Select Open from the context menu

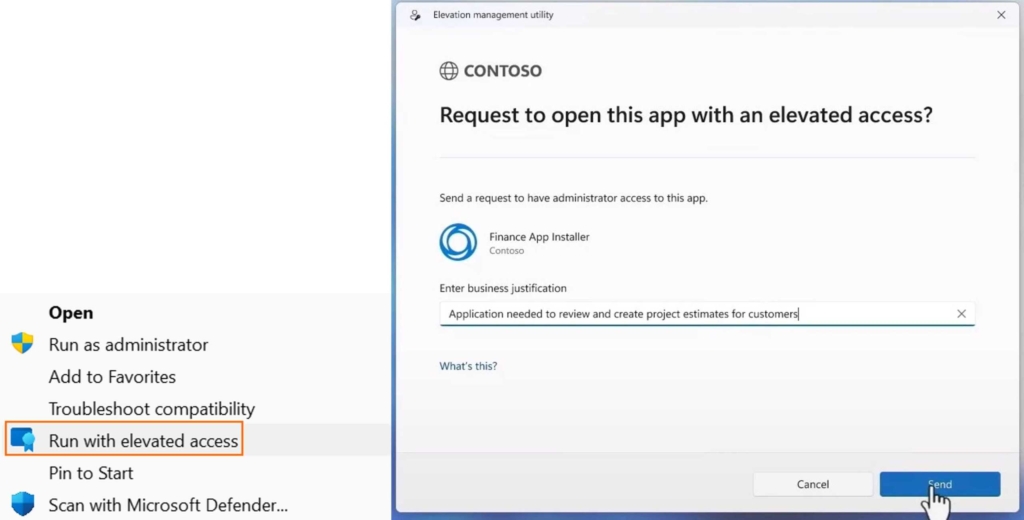click(x=71, y=313)
